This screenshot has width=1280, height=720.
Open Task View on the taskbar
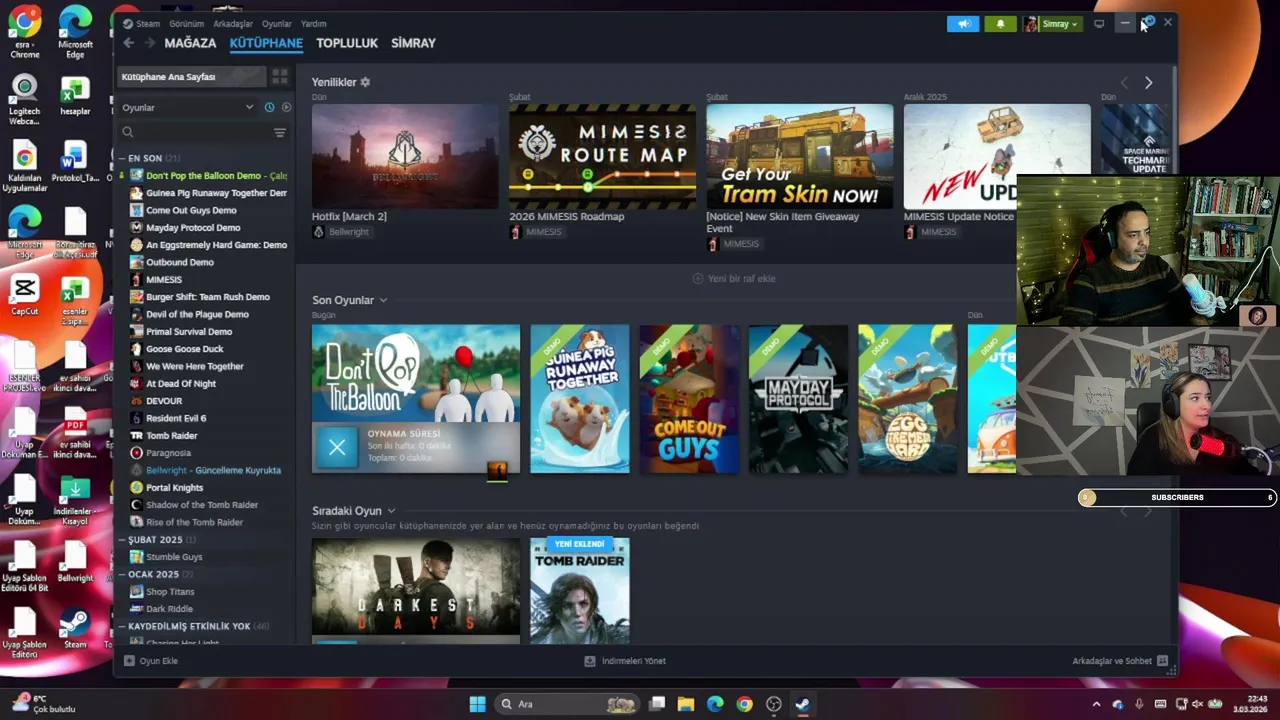point(657,704)
